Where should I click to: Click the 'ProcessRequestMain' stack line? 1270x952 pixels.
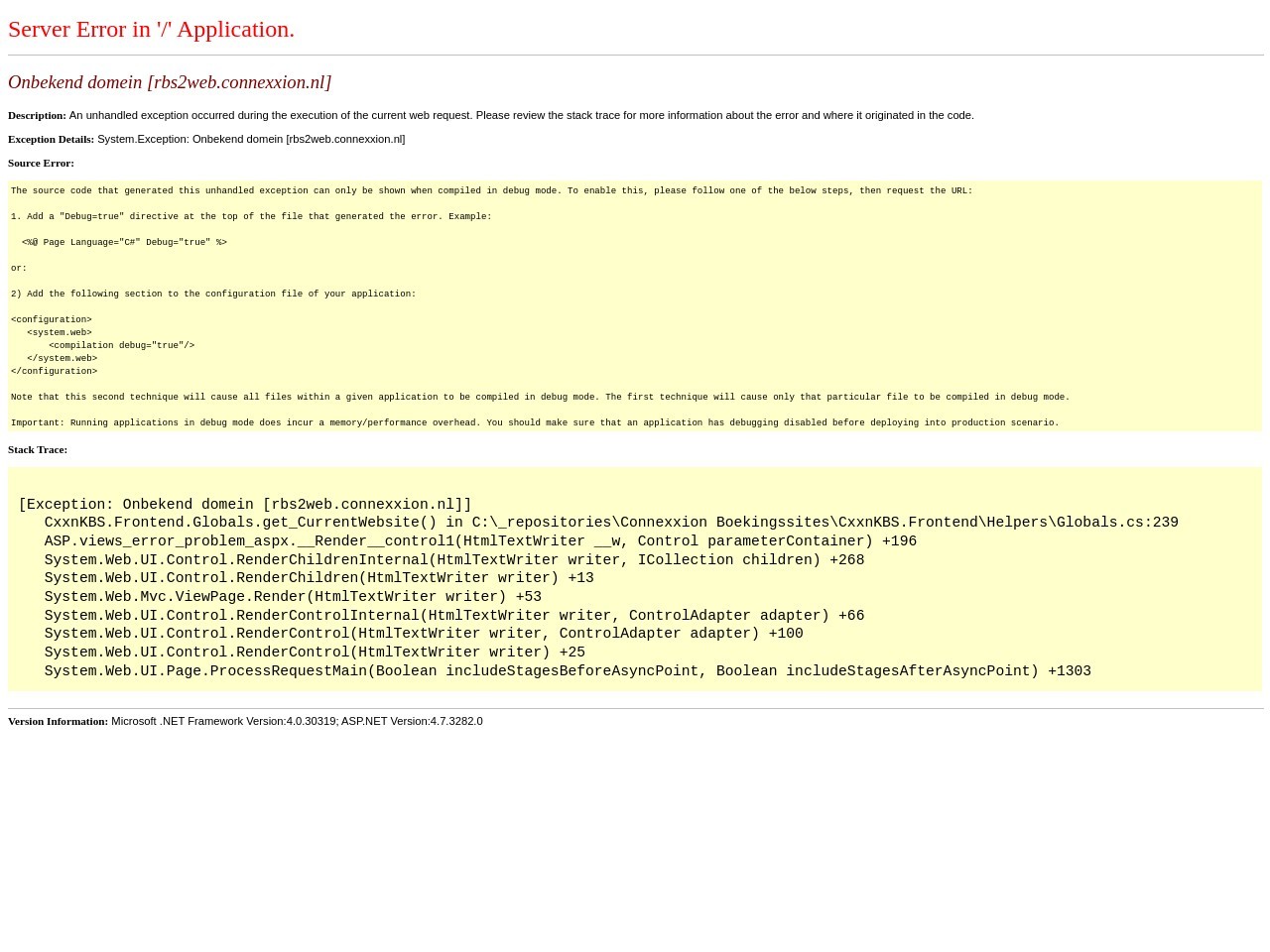[568, 671]
